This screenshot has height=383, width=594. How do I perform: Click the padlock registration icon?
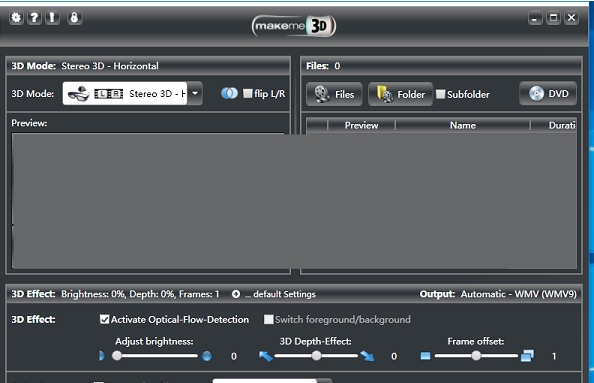[x=74, y=17]
